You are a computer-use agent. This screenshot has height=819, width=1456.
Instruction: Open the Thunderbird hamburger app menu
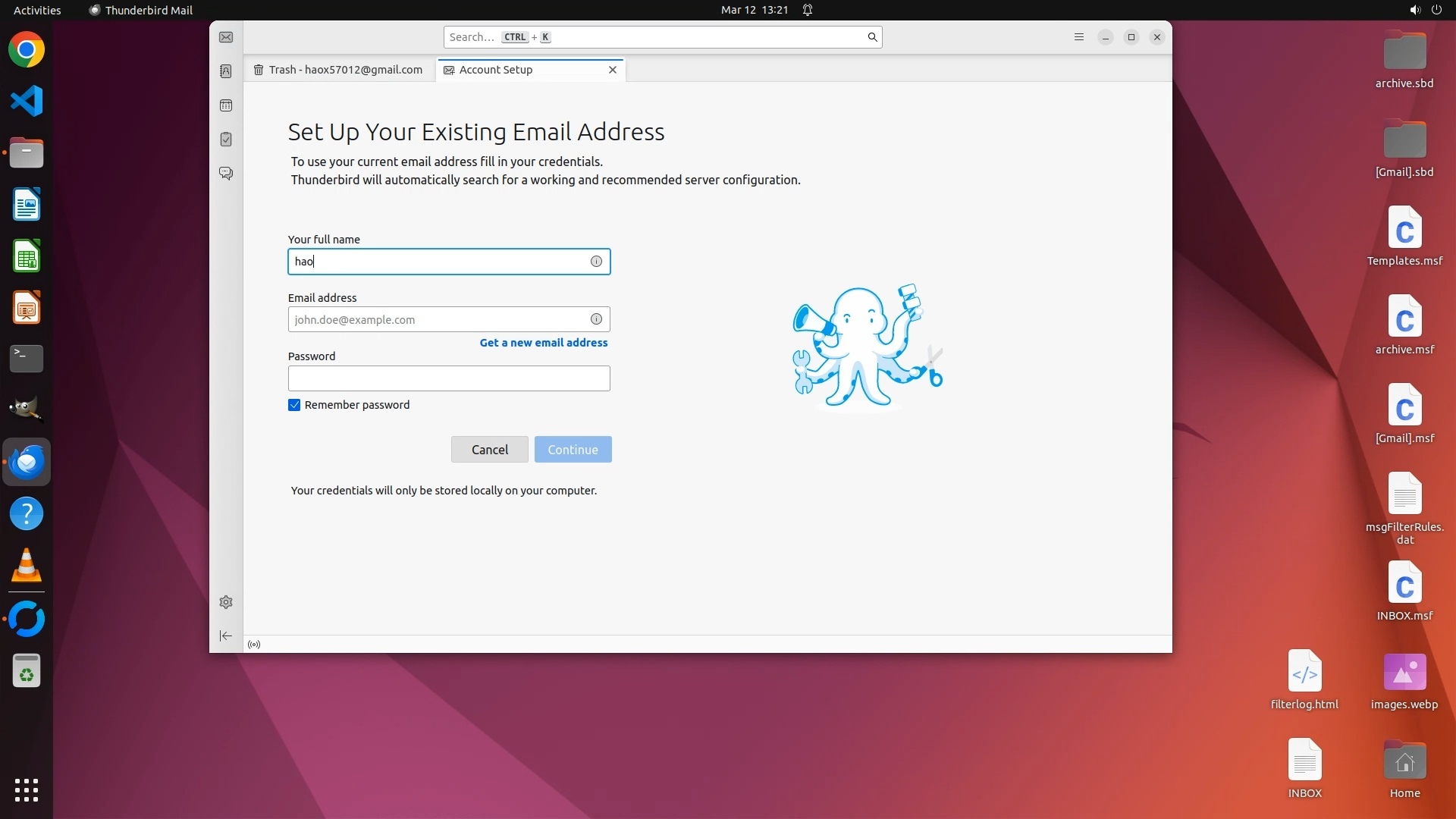[1079, 37]
